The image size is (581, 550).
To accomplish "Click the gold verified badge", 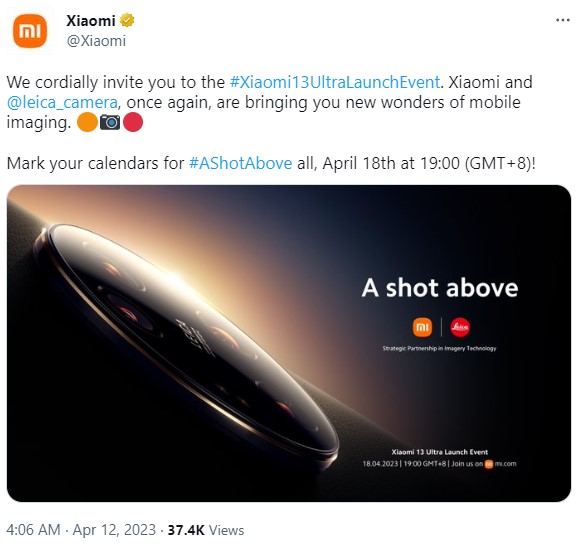I will click(x=127, y=20).
